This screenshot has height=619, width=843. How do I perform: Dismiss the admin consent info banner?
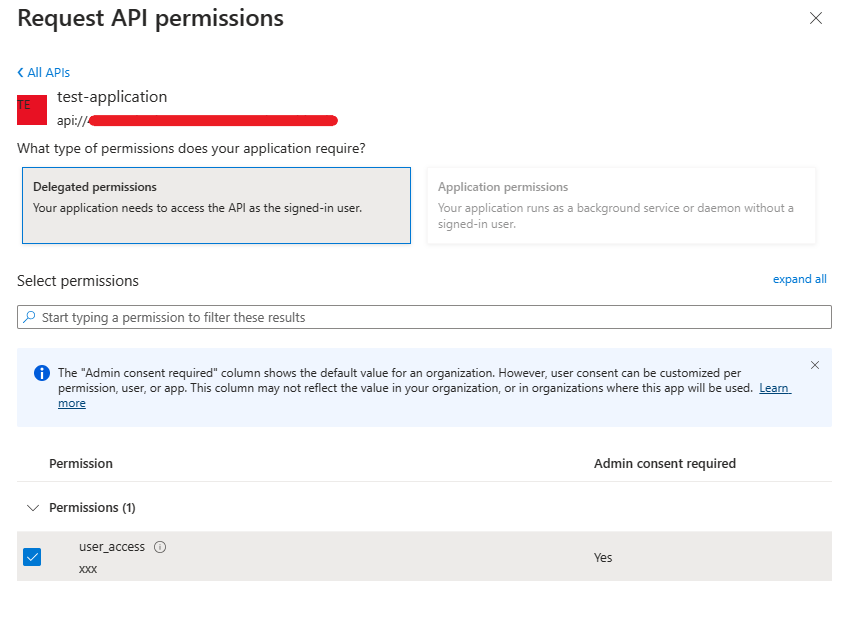[x=815, y=365]
